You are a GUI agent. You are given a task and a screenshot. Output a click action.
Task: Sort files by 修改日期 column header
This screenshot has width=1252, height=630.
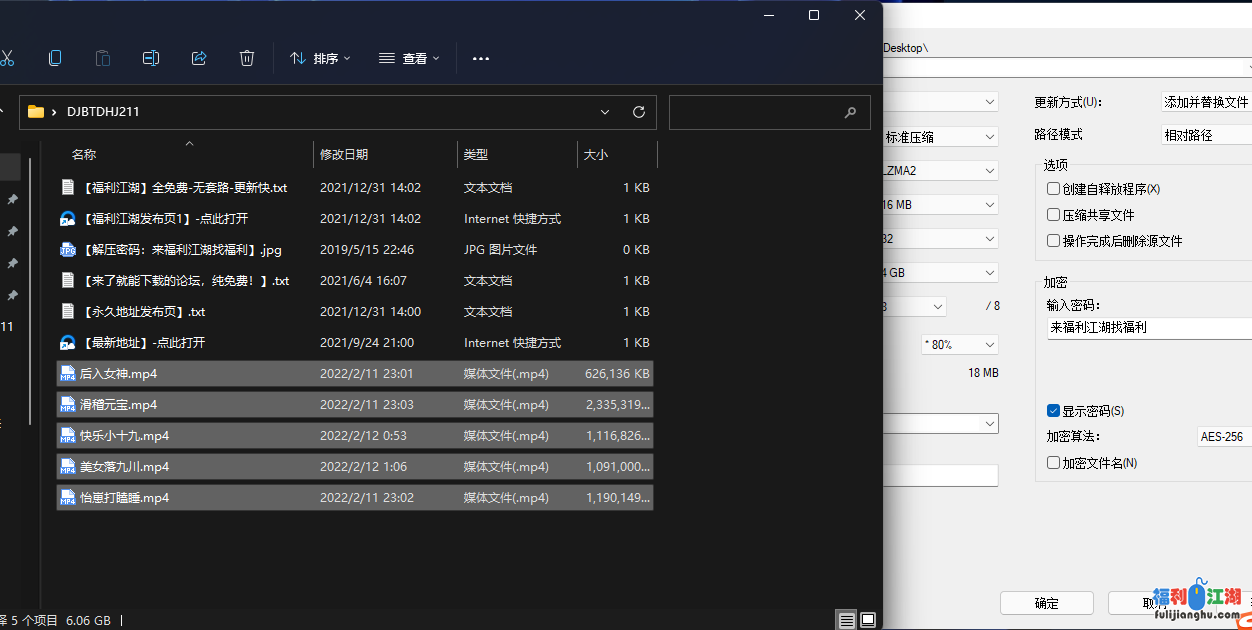pos(344,154)
